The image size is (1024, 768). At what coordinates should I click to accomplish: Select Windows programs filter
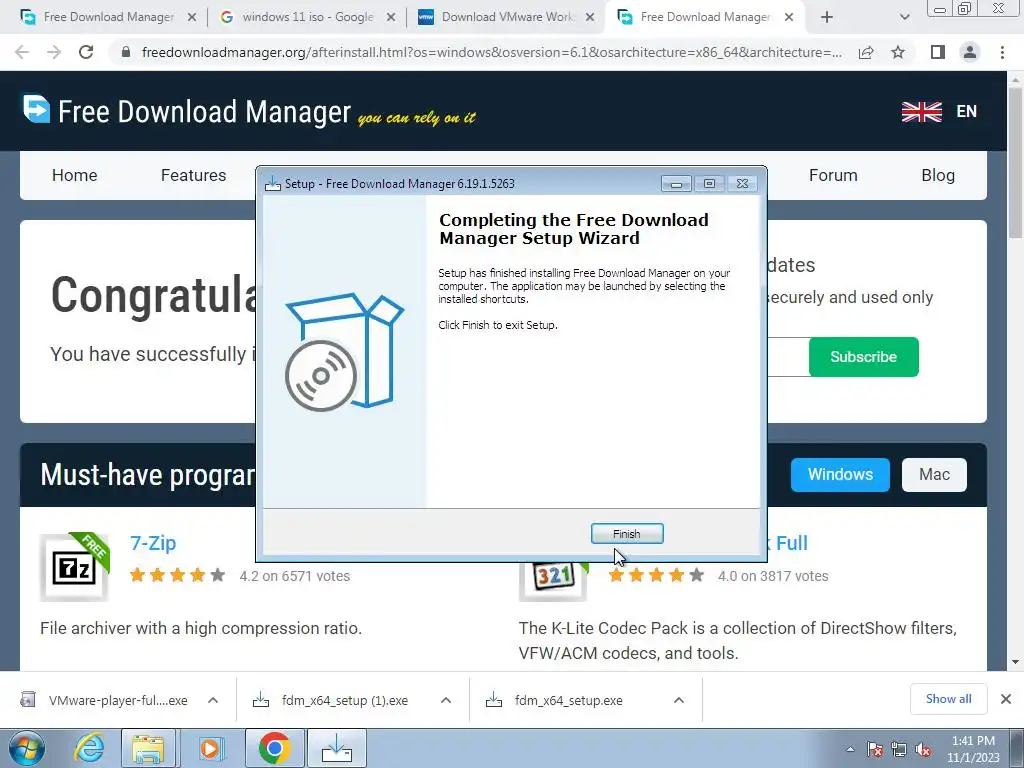840,474
